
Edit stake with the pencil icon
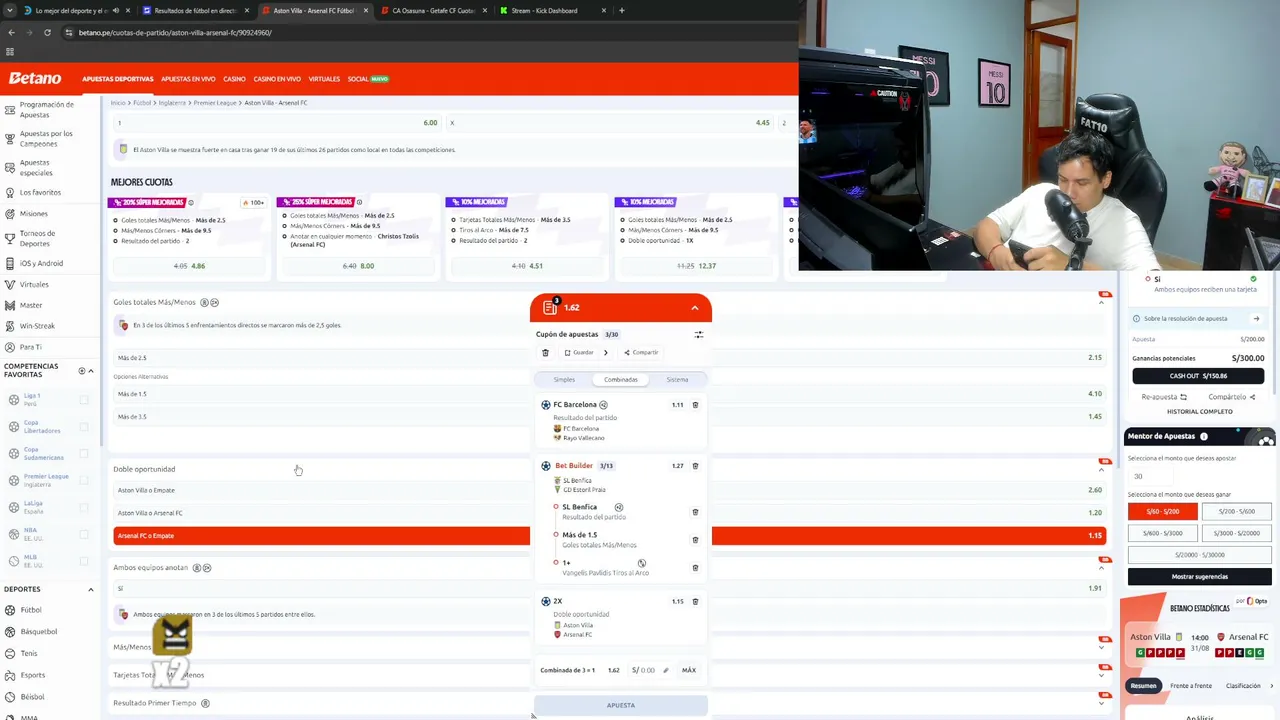click(665, 670)
